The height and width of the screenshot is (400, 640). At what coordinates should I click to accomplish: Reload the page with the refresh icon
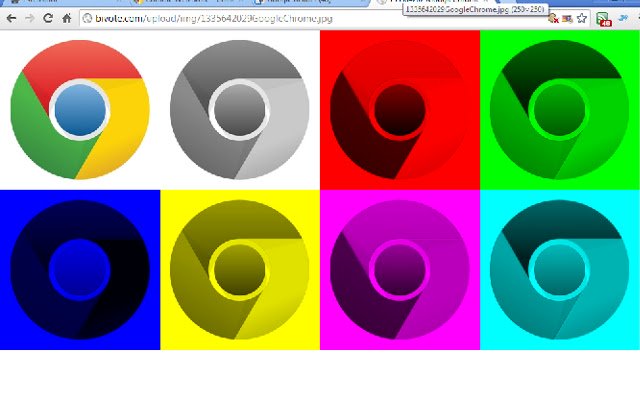click(x=48, y=18)
